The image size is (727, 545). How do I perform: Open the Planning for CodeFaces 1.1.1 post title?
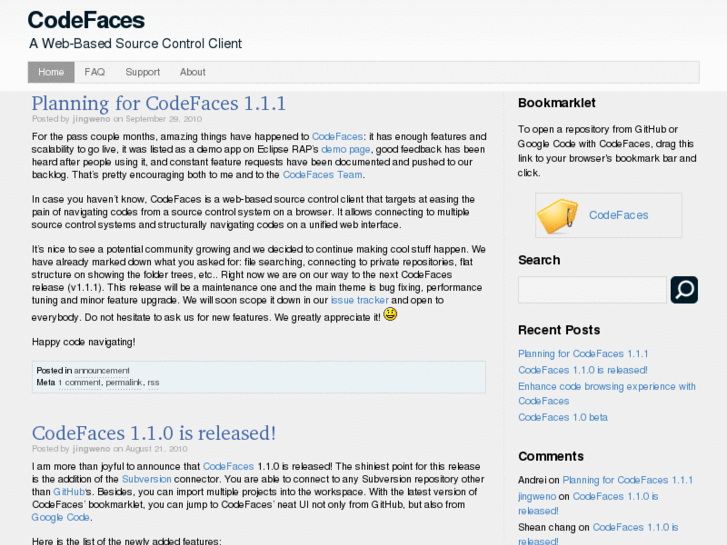159,103
